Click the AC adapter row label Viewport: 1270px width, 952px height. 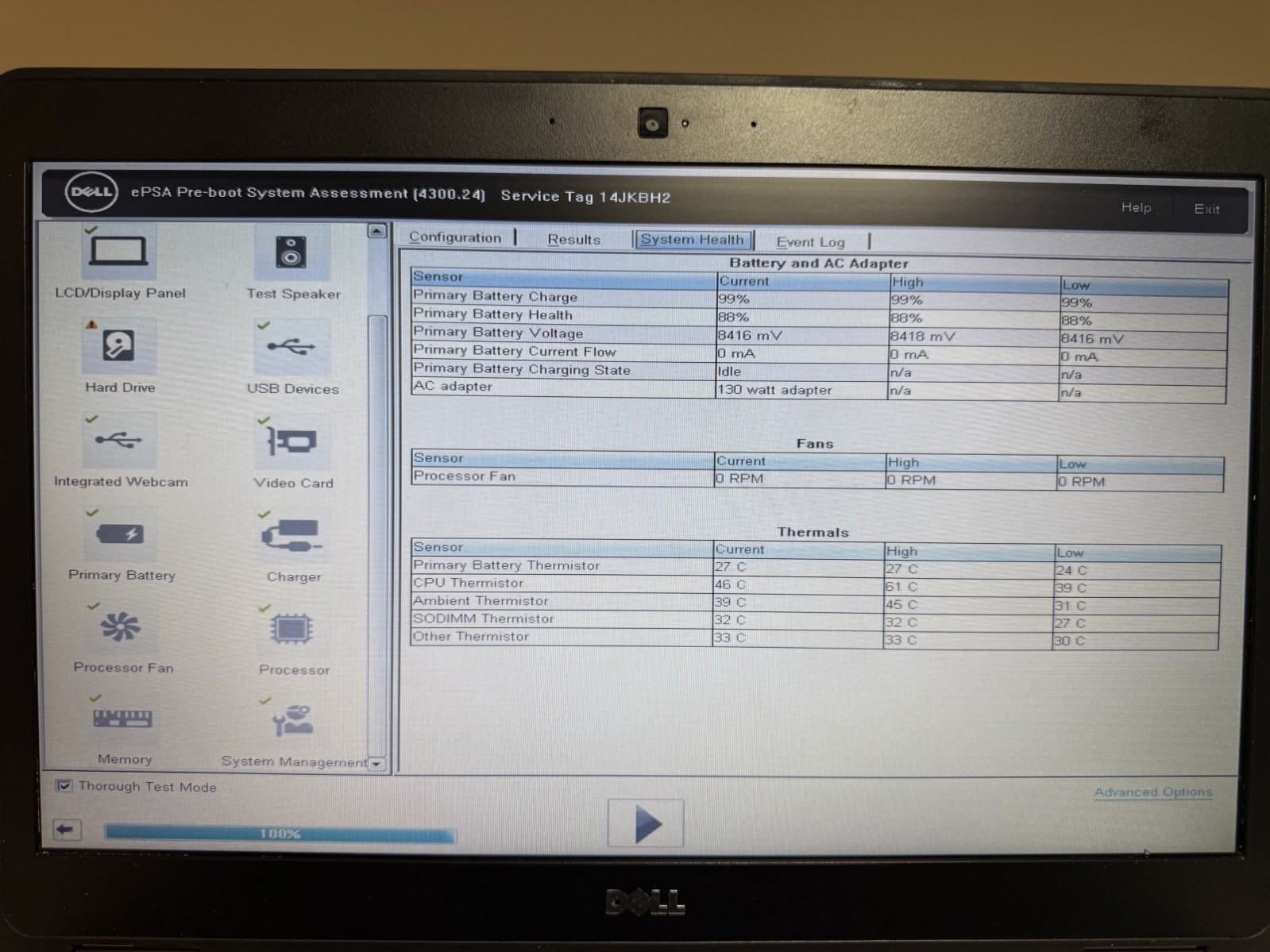[453, 387]
